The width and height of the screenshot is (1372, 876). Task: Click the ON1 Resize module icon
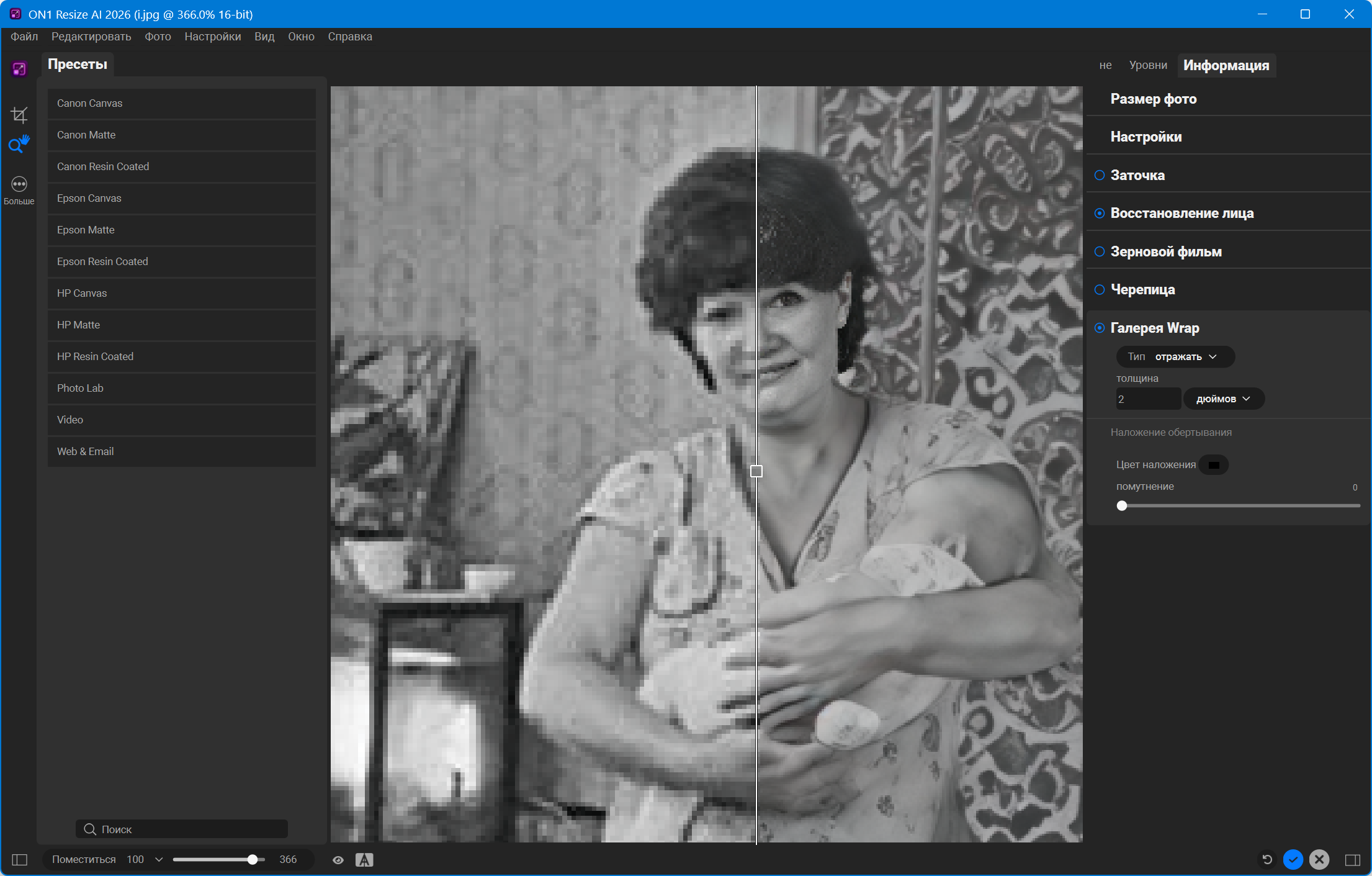coord(19,68)
